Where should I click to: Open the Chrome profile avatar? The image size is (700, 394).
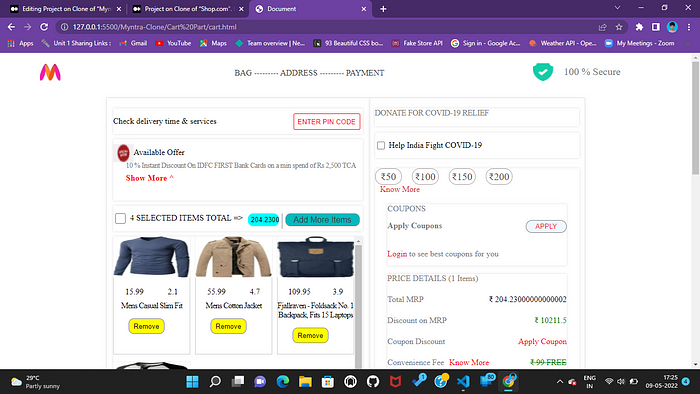click(672, 27)
